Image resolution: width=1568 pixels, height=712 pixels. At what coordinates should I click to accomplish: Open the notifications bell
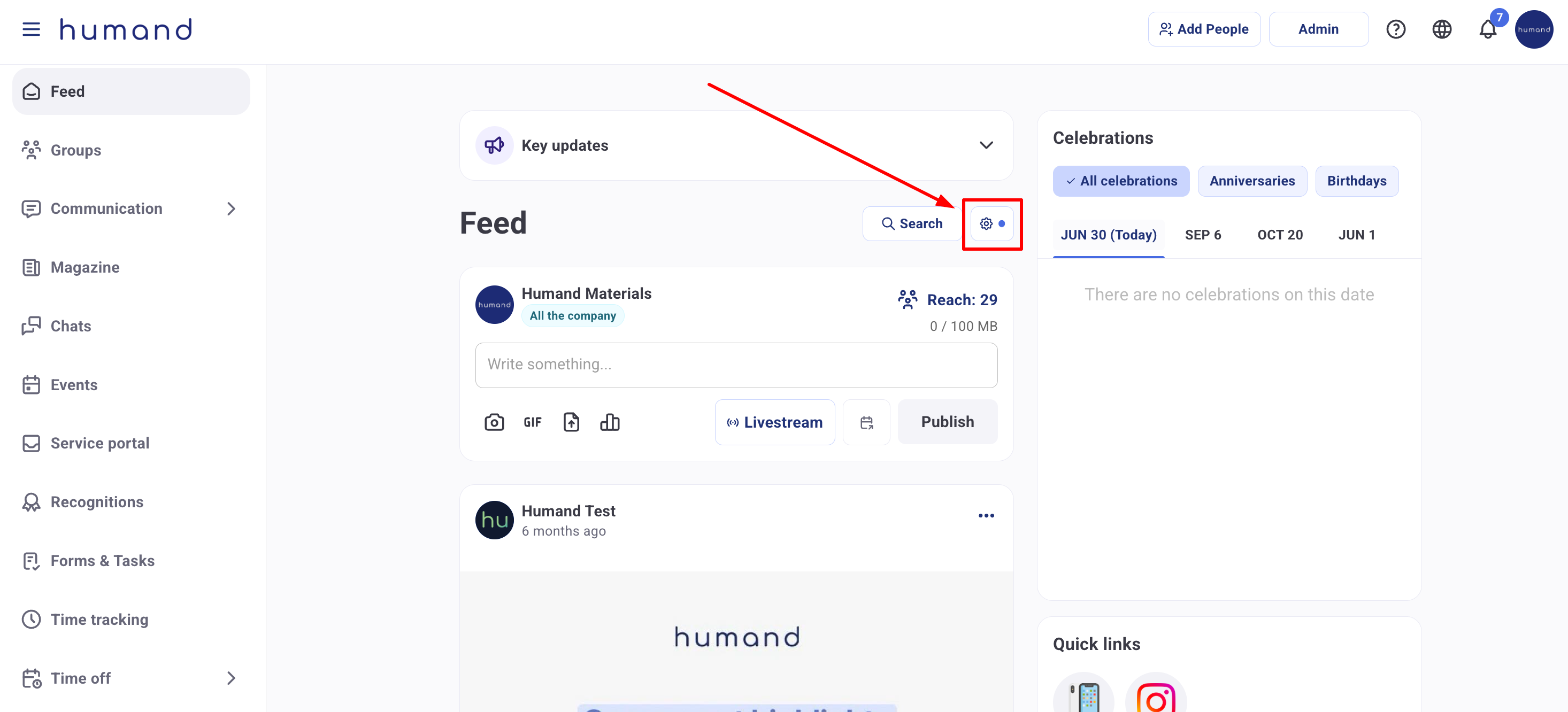(x=1487, y=29)
